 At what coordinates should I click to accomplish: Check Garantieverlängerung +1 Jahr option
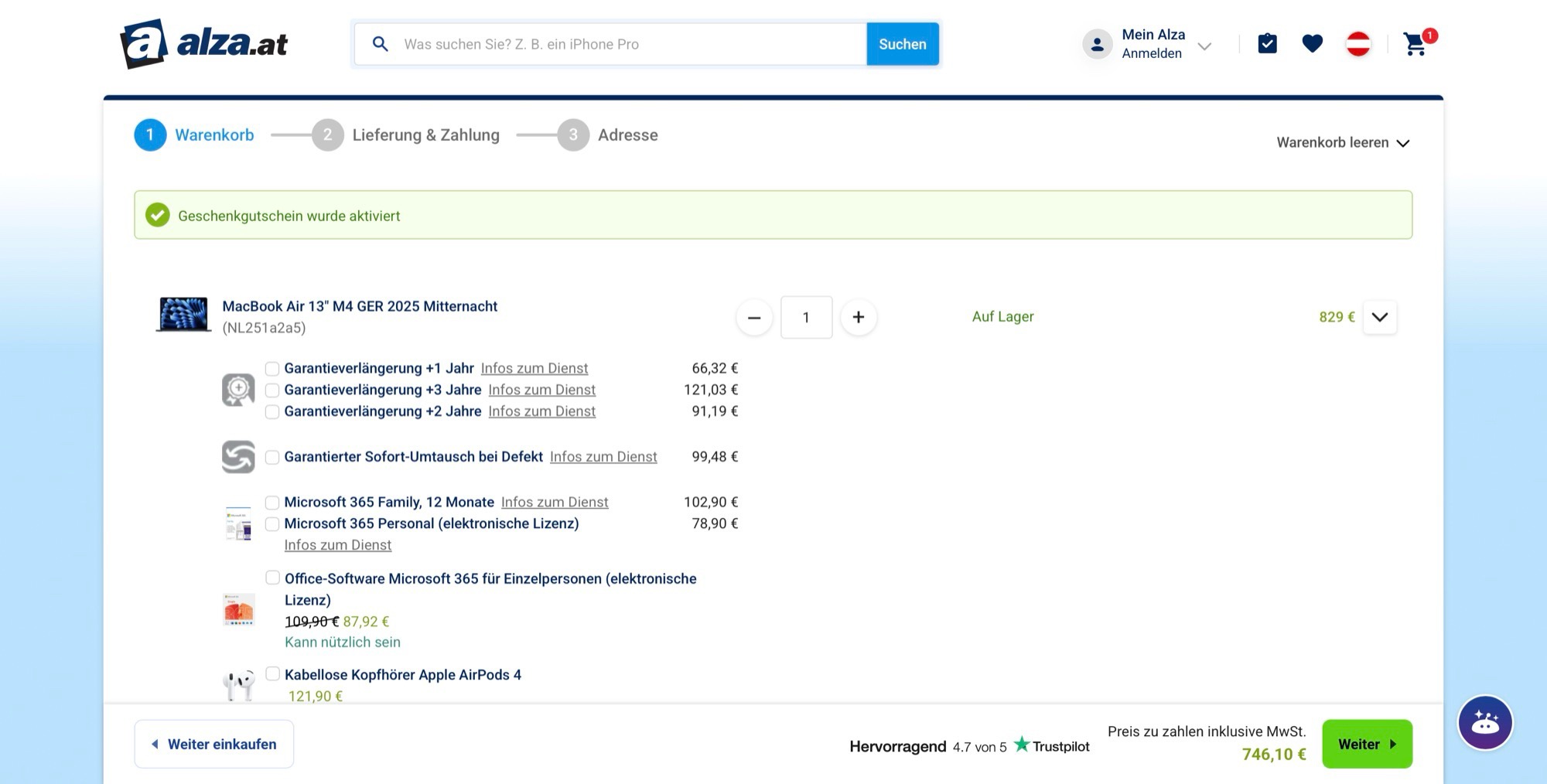coord(272,369)
